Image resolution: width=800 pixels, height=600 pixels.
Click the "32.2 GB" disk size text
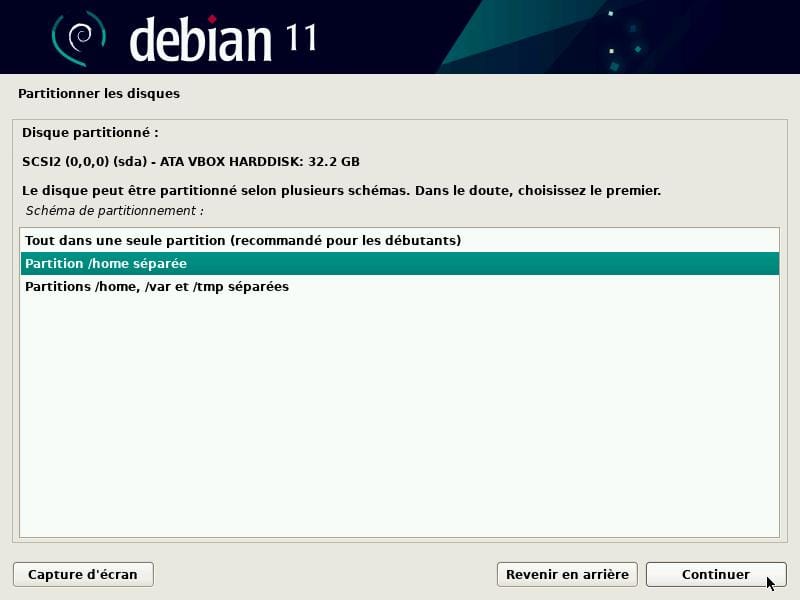pyautogui.click(x=334, y=161)
